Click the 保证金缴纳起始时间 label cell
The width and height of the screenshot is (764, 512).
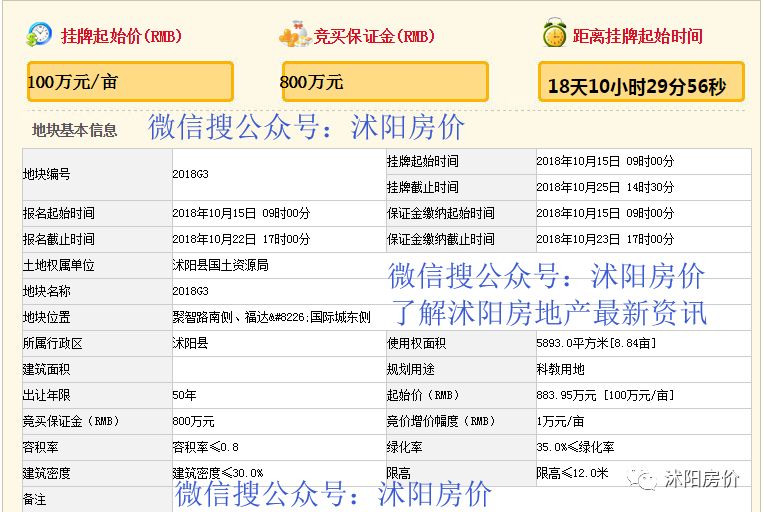click(461, 213)
